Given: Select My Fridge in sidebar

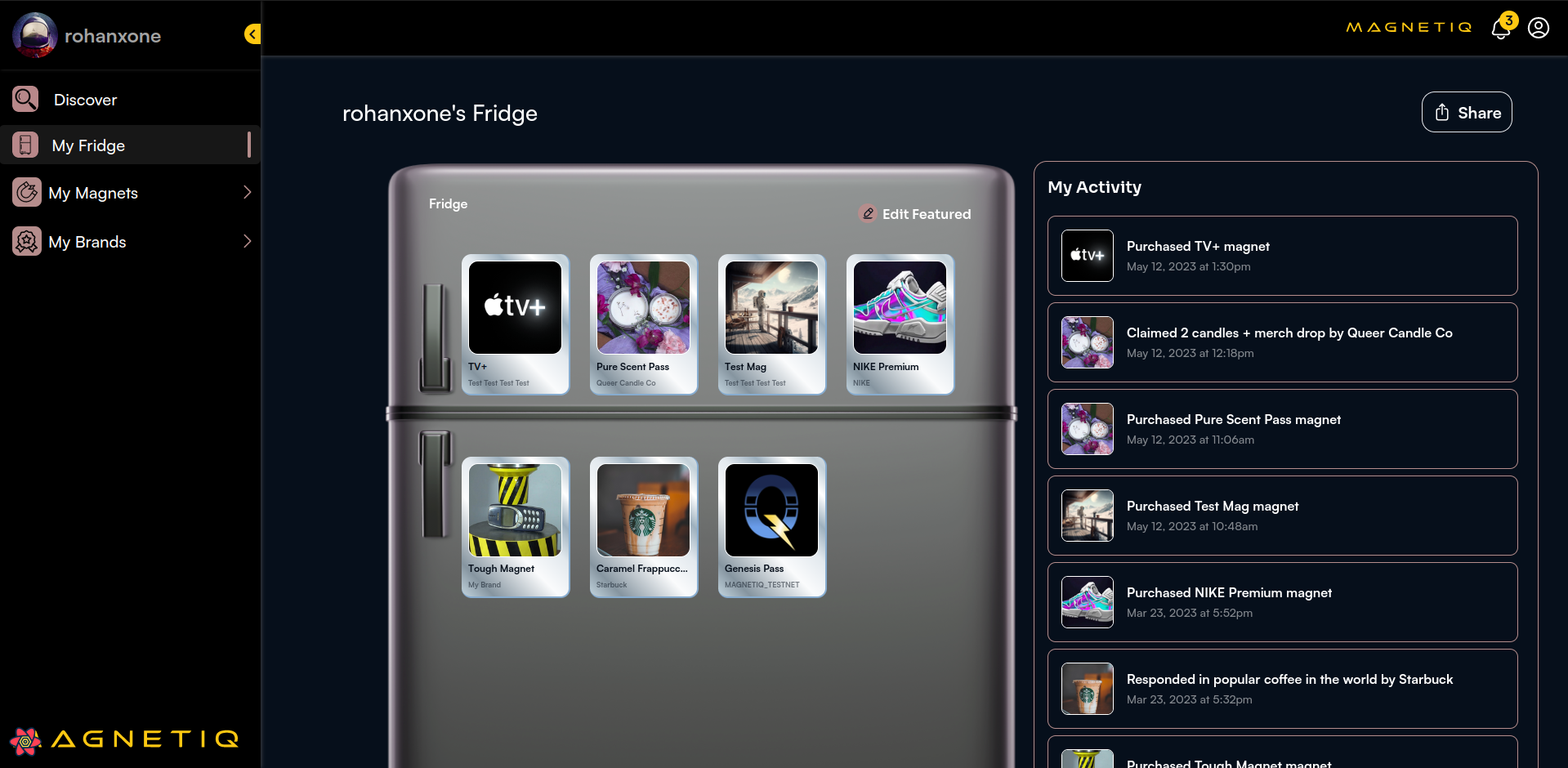Looking at the screenshot, I should tap(88, 145).
